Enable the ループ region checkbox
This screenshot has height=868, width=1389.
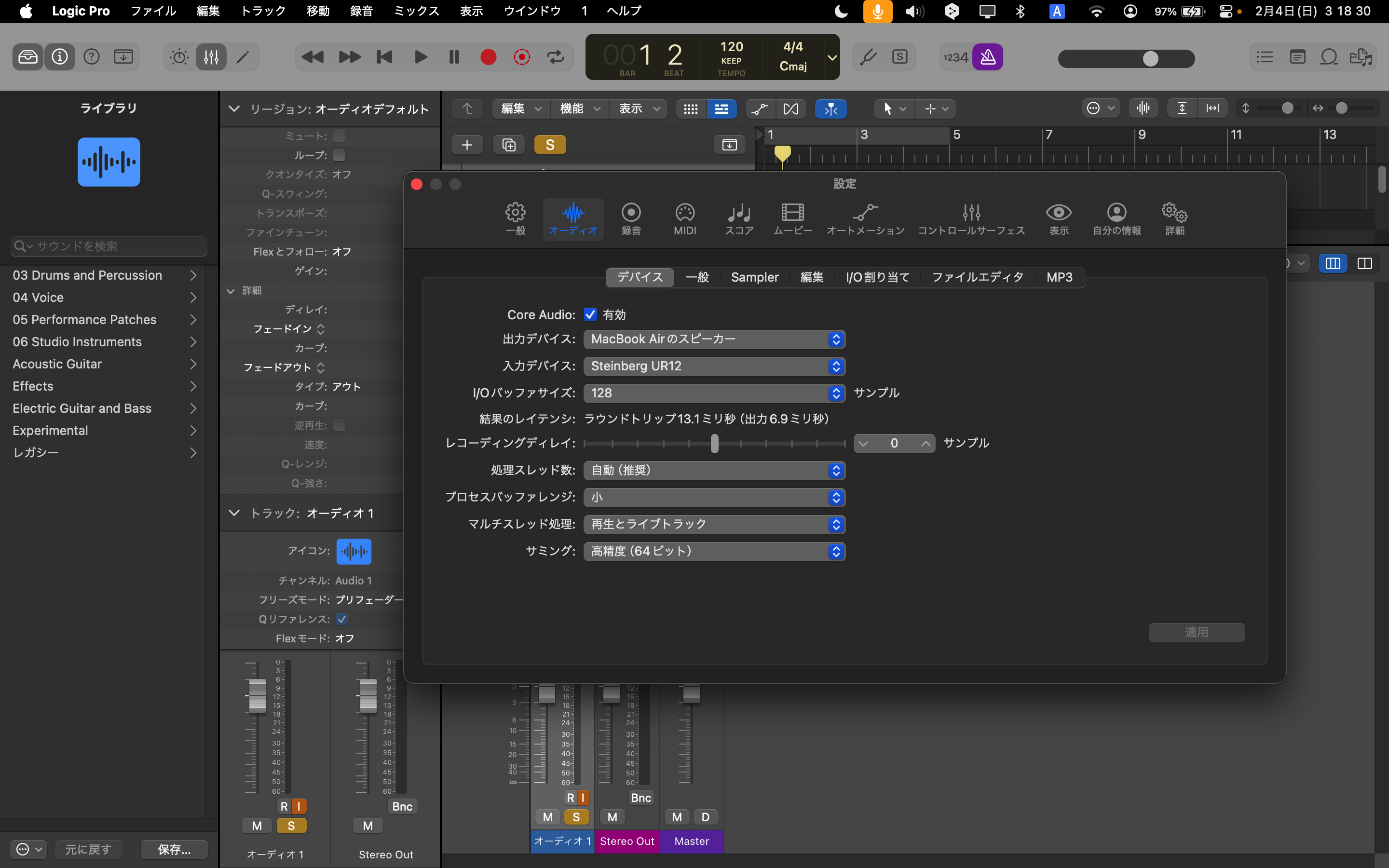(x=339, y=155)
